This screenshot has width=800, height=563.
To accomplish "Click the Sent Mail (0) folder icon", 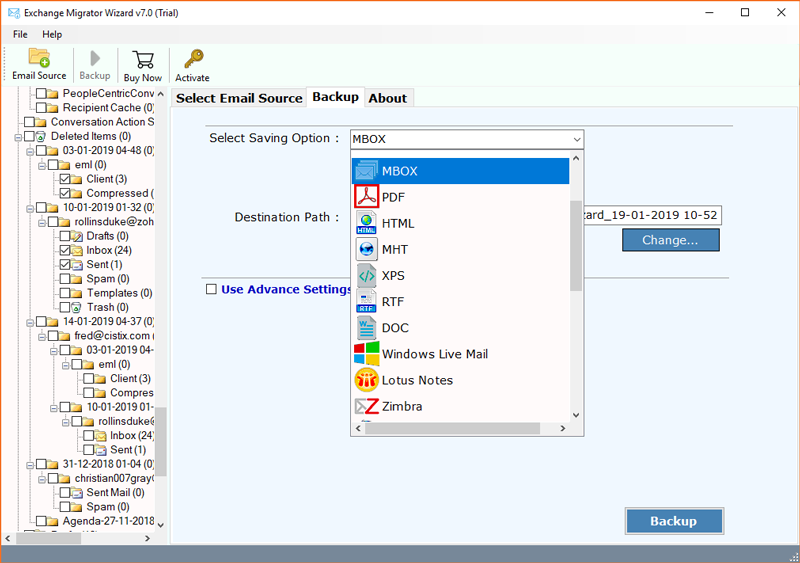I will tap(77, 493).
